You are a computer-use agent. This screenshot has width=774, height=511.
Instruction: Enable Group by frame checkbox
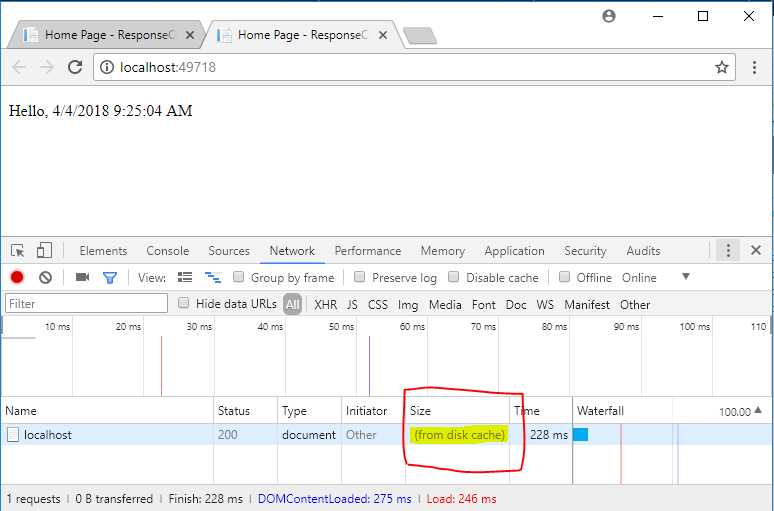pos(238,277)
